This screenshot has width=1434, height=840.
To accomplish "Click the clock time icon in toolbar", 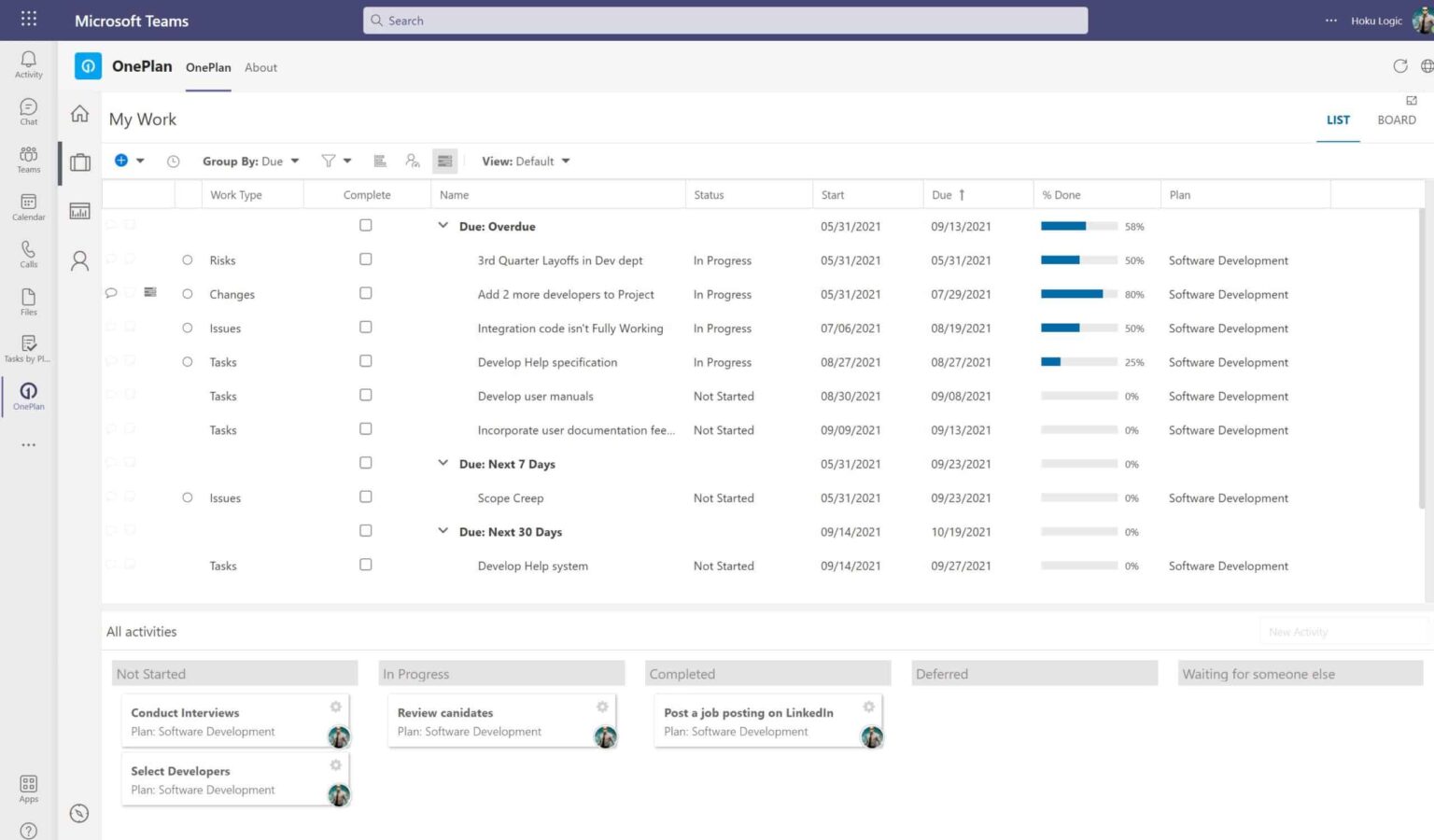I will (x=174, y=161).
